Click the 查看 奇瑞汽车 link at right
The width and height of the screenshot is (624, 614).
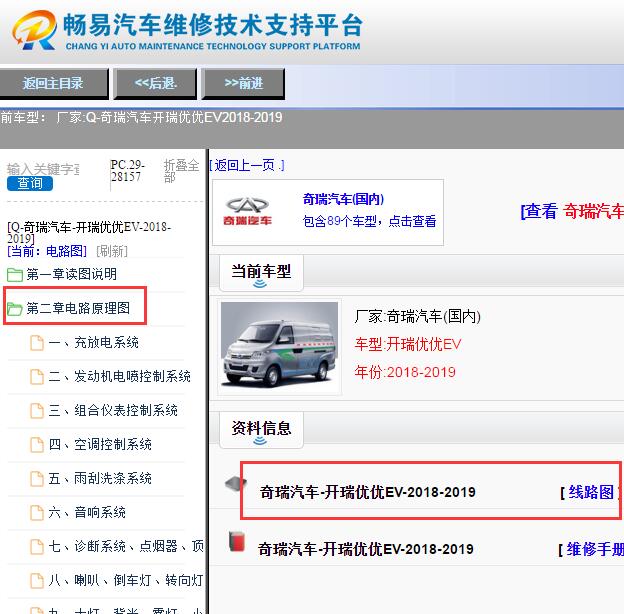coord(572,211)
